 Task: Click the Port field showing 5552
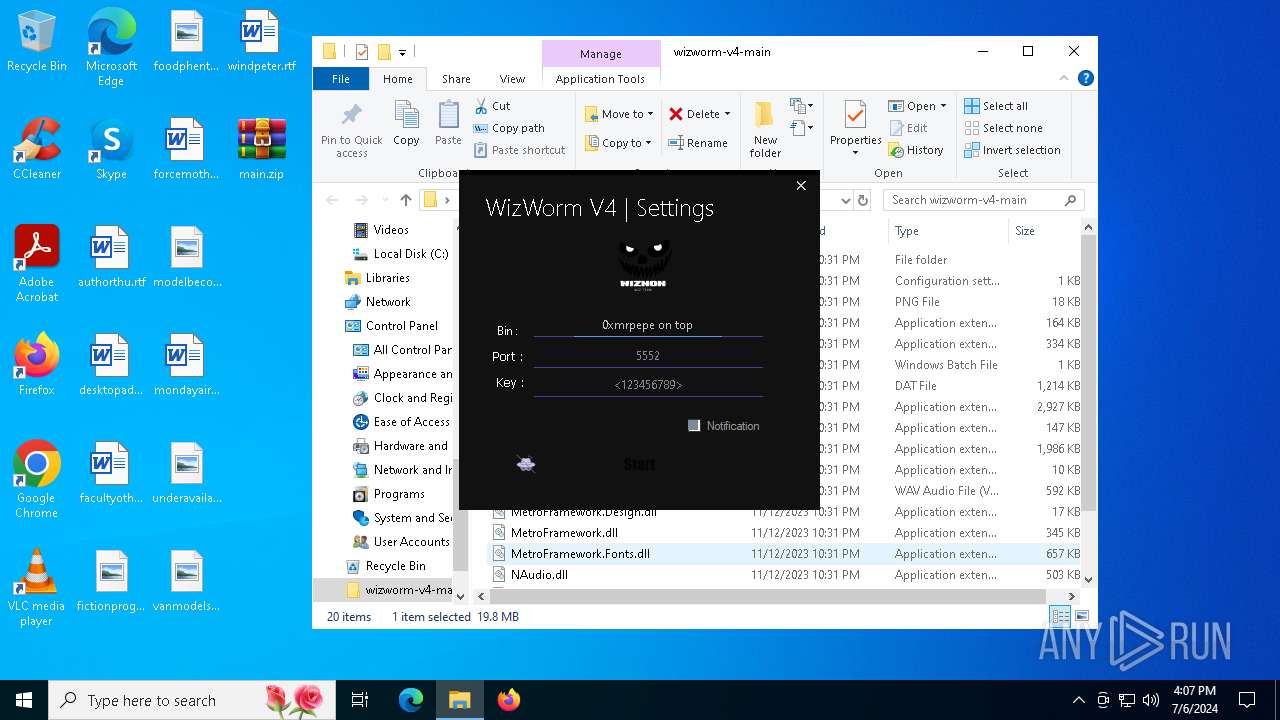click(648, 356)
